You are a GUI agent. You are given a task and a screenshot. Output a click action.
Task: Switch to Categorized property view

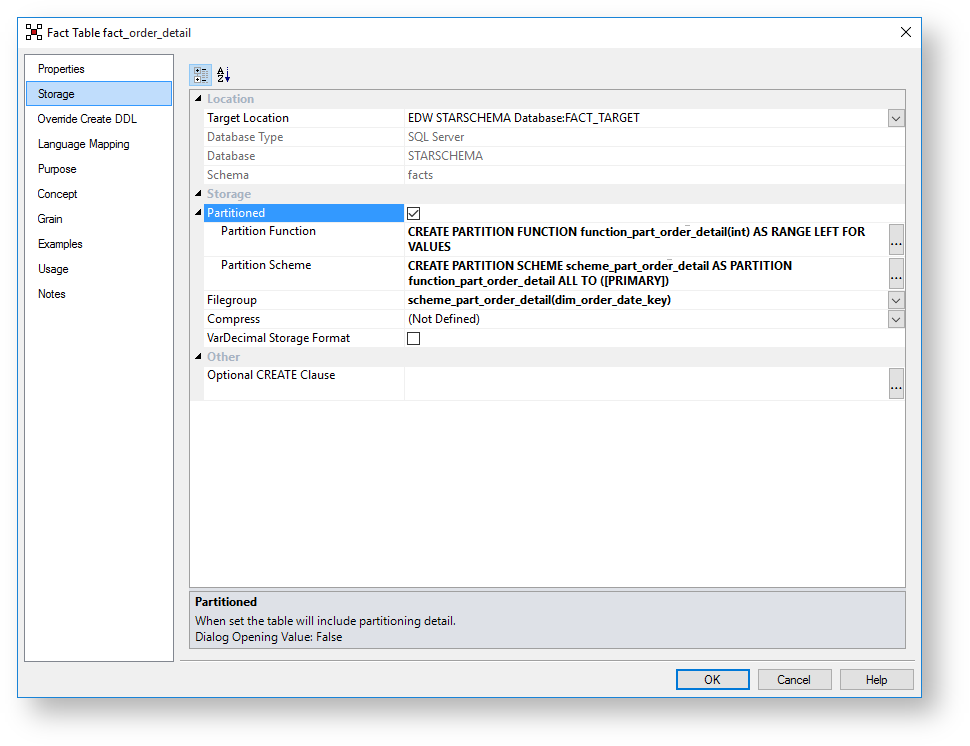(x=200, y=75)
